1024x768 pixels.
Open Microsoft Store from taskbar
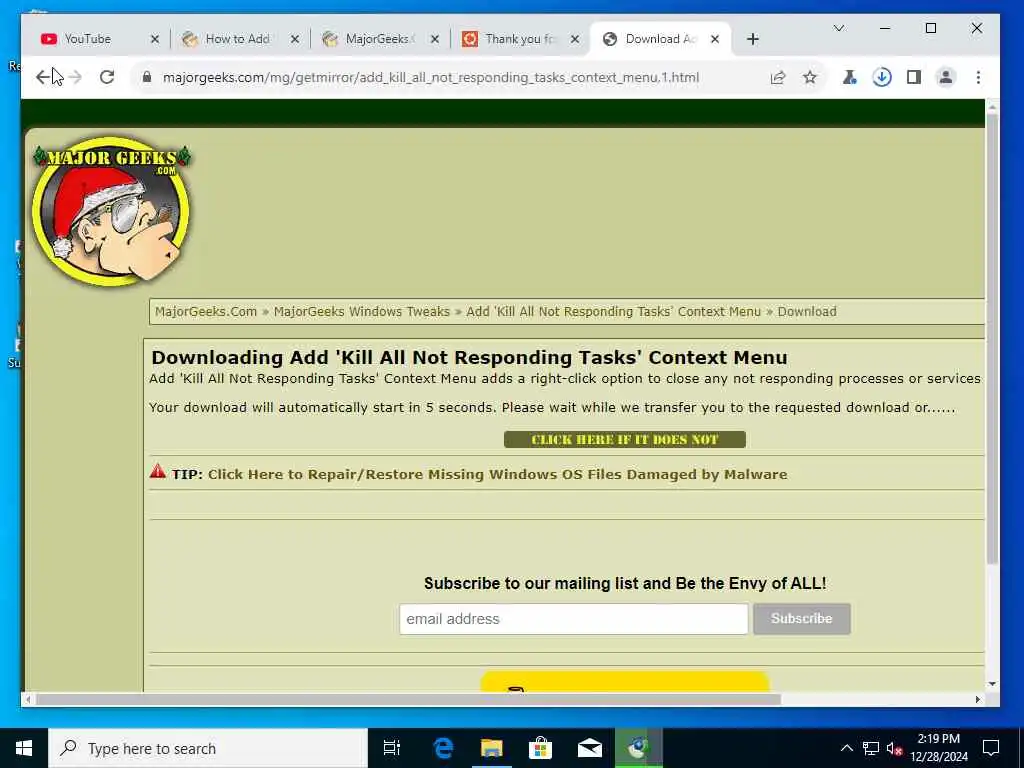tap(540, 748)
